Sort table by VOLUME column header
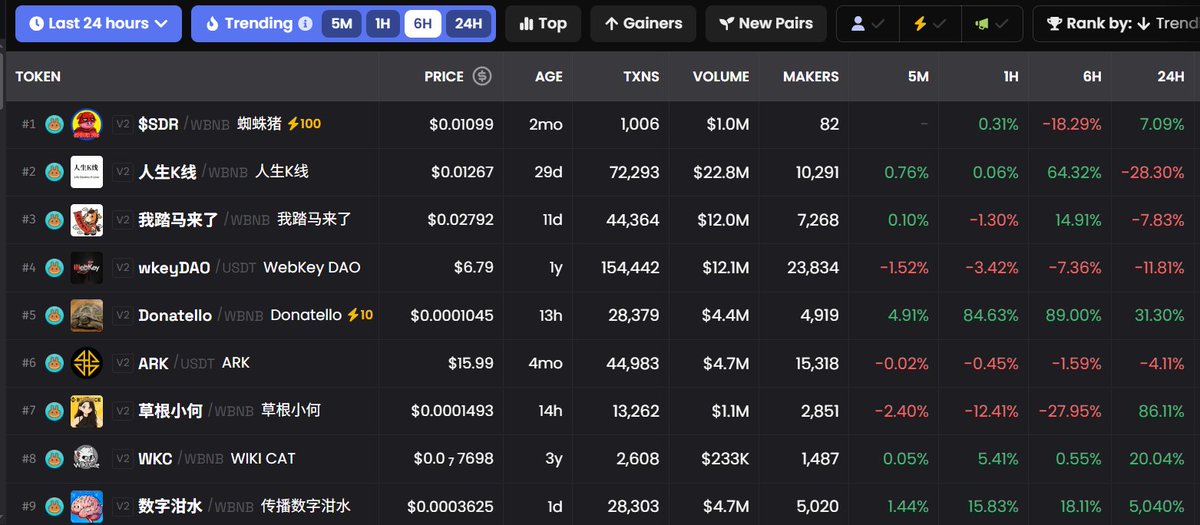The height and width of the screenshot is (525, 1200). [720, 76]
